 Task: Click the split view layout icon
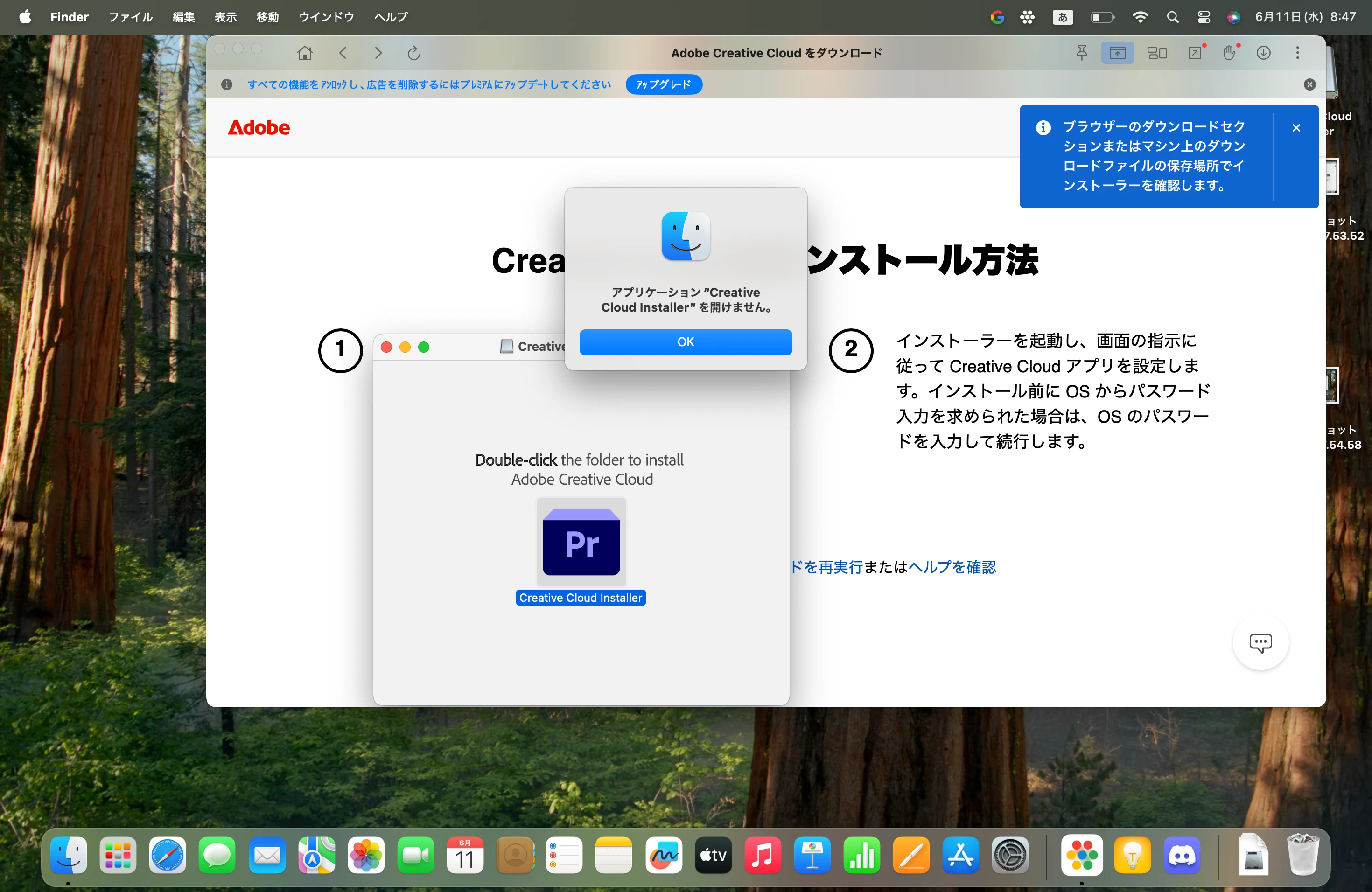pyautogui.click(x=1156, y=53)
